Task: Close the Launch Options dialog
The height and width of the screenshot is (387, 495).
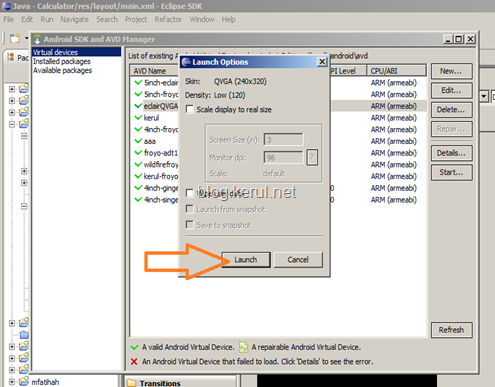Action: 322,62
